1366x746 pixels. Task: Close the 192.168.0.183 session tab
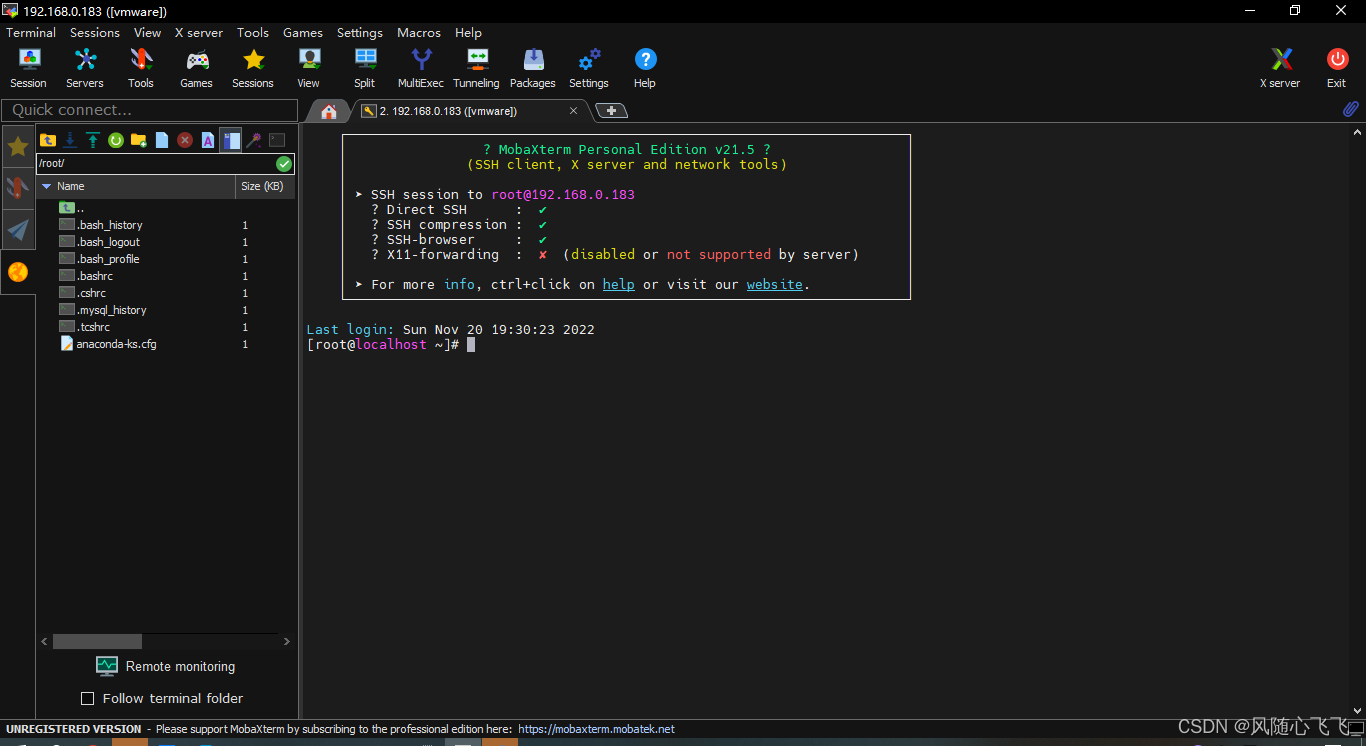tap(573, 111)
